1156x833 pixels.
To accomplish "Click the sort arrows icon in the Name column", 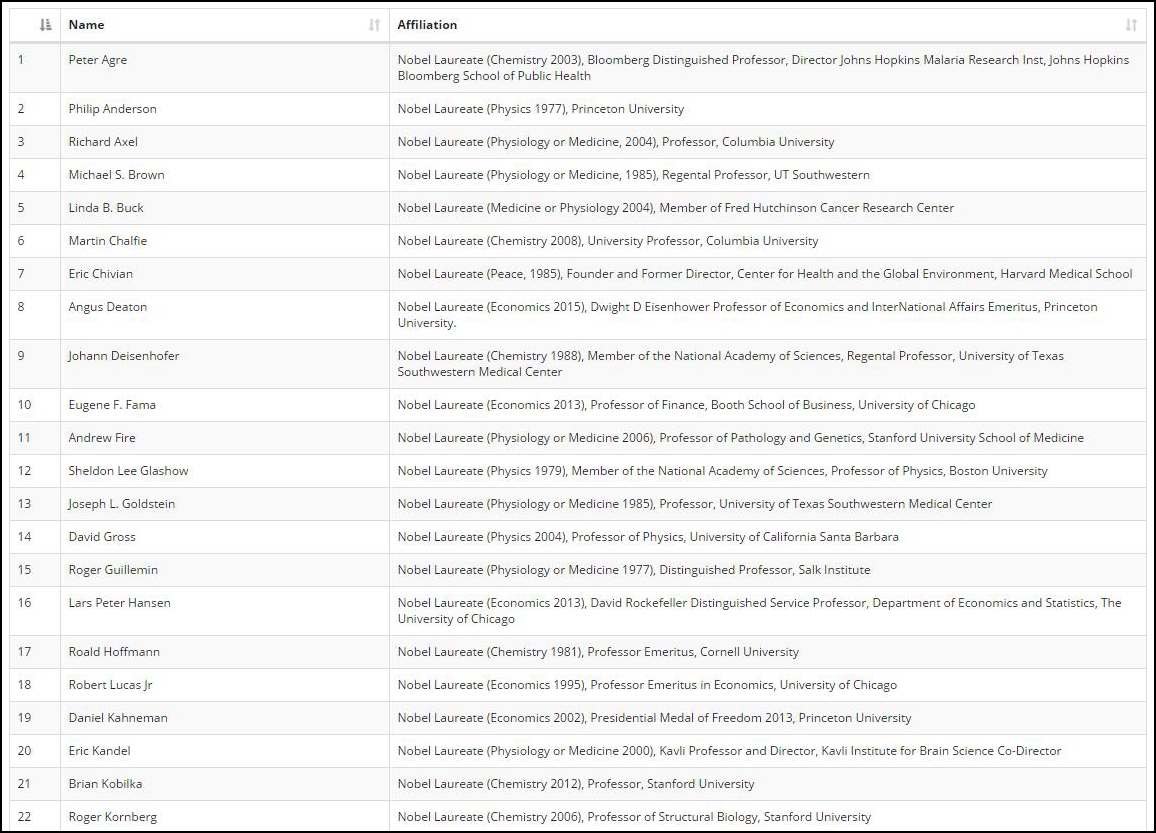I will pos(374,25).
